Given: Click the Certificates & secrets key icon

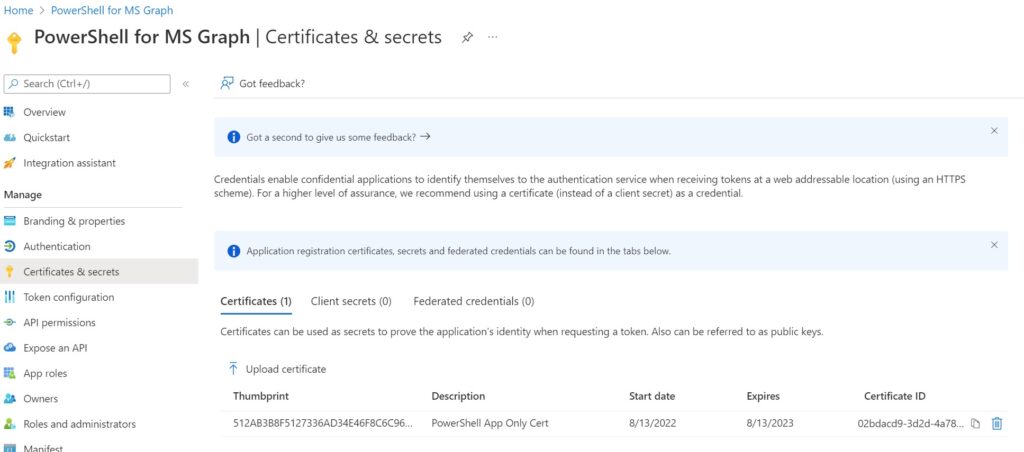Looking at the screenshot, I should click(x=9, y=272).
